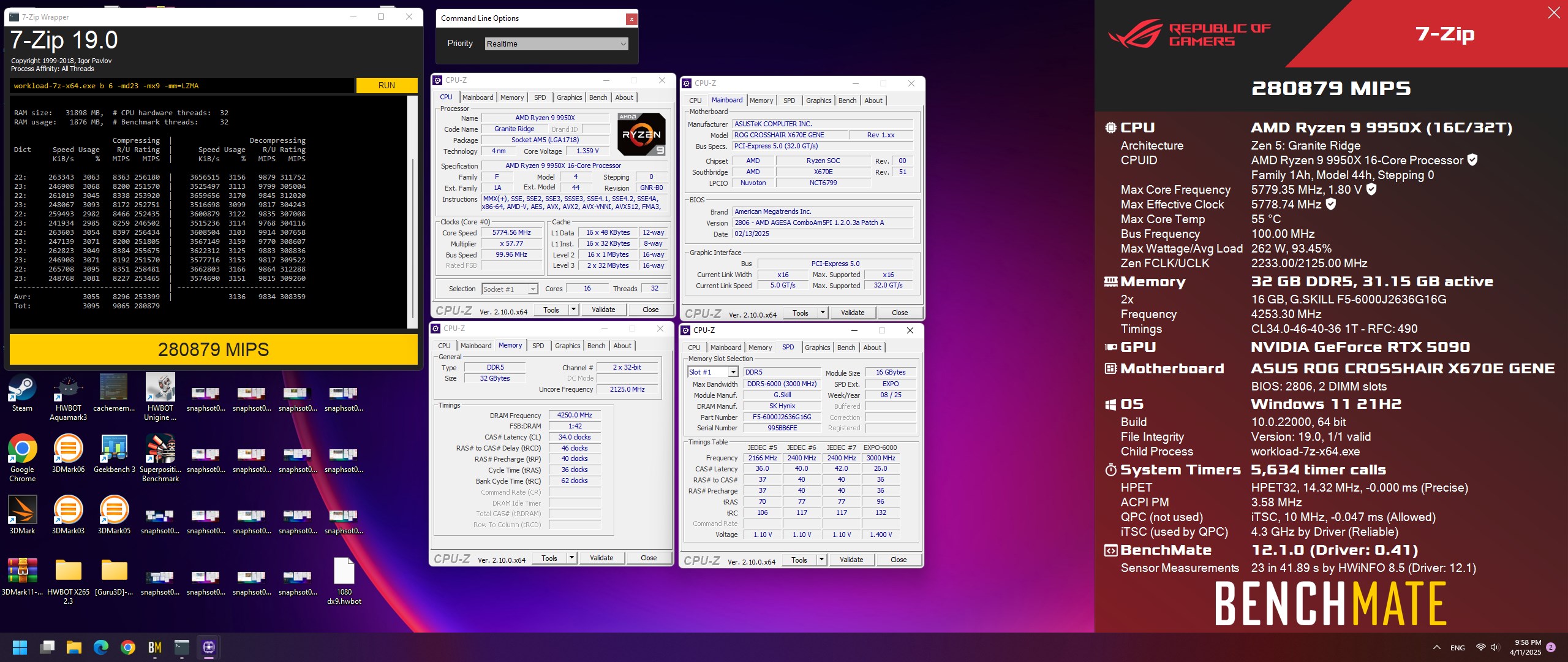Image resolution: width=1568 pixels, height=662 pixels.
Task: Close the Command Line Options dialog
Action: click(x=631, y=19)
